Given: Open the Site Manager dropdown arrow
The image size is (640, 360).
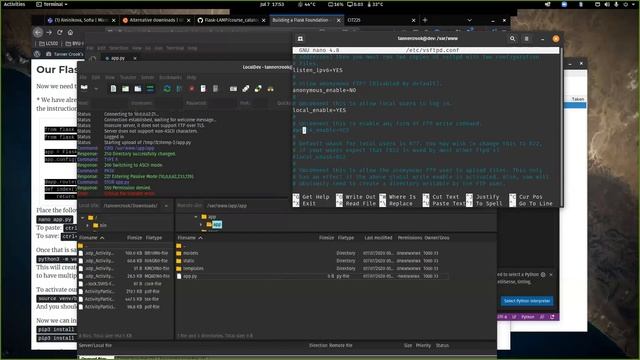Looking at the screenshot, I should [x=96, y=89].
